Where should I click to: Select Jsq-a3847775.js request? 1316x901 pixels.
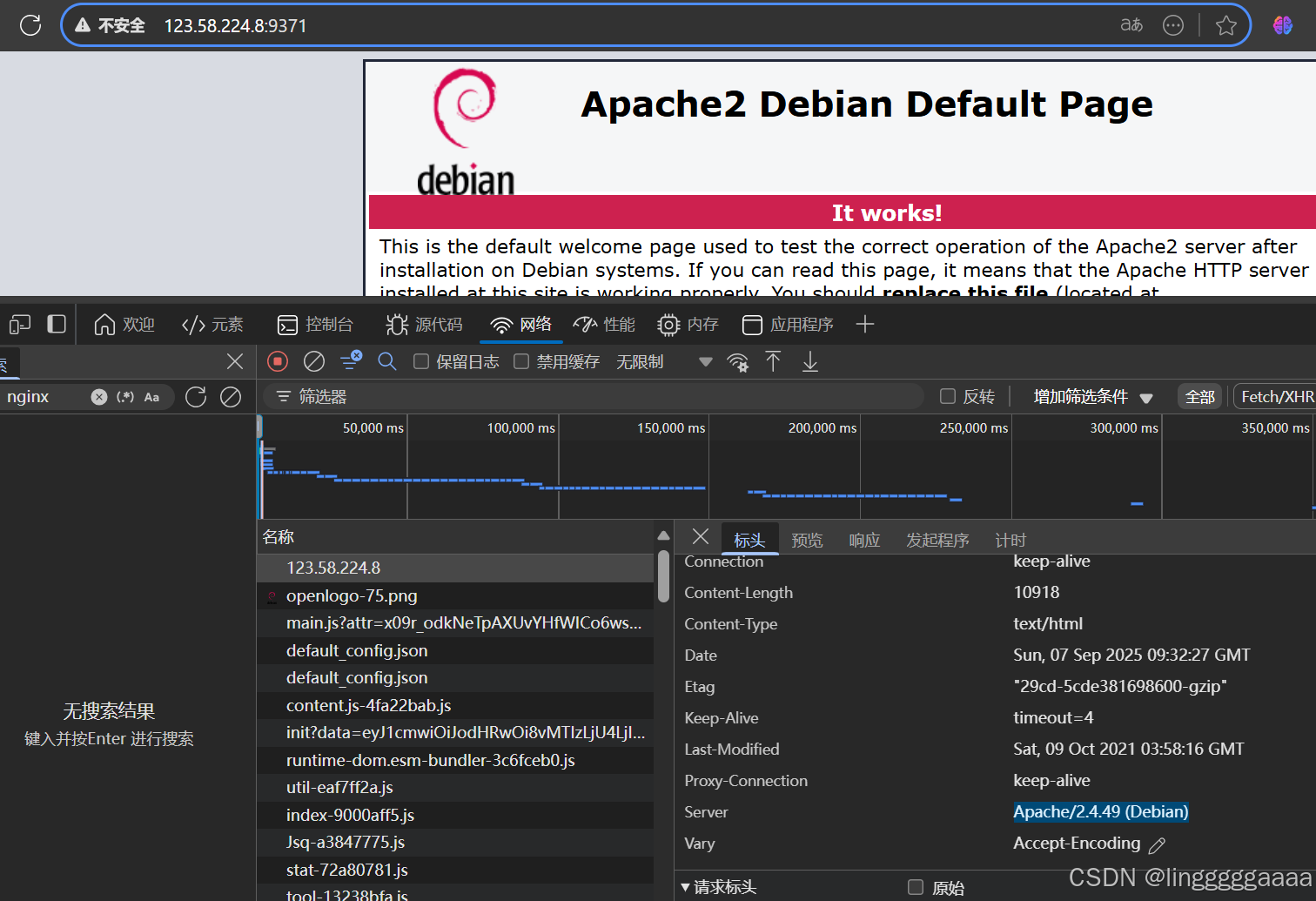click(456, 843)
